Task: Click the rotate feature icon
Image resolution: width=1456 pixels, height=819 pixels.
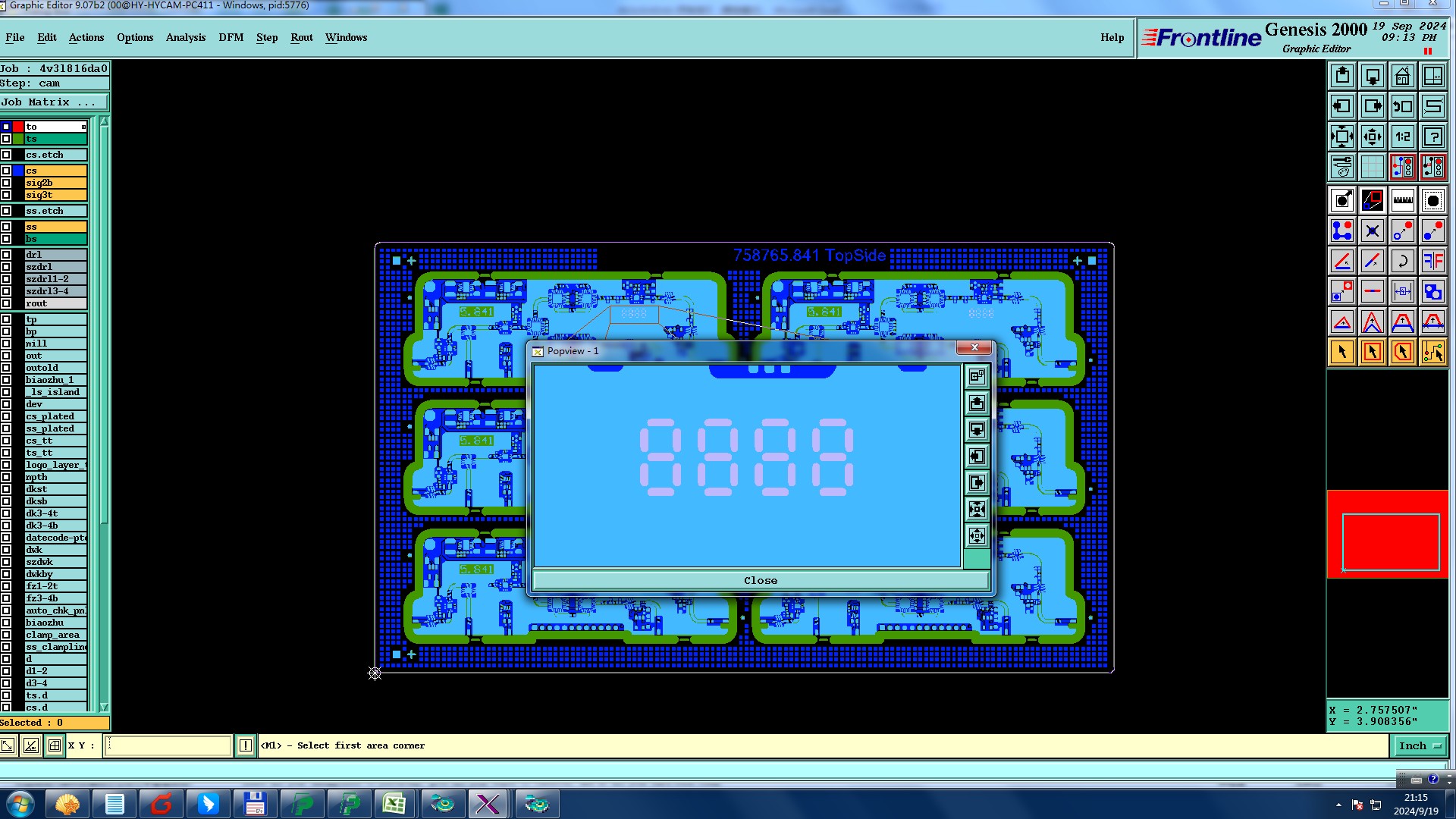Action: [x=1402, y=262]
